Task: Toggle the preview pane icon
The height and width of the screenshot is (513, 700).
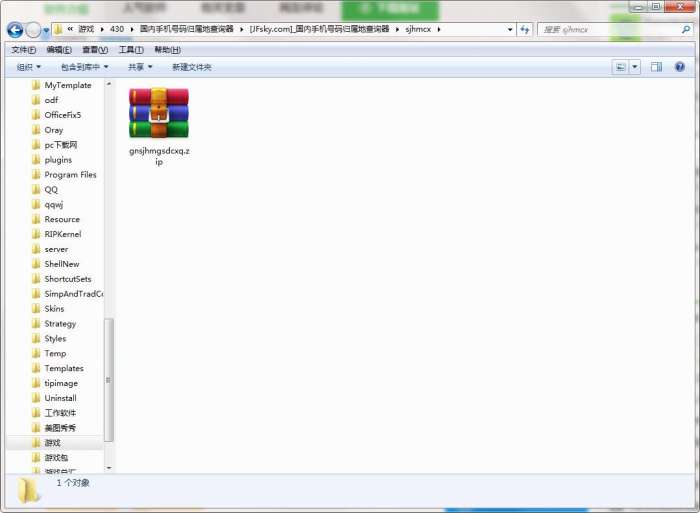Action: tap(656, 67)
